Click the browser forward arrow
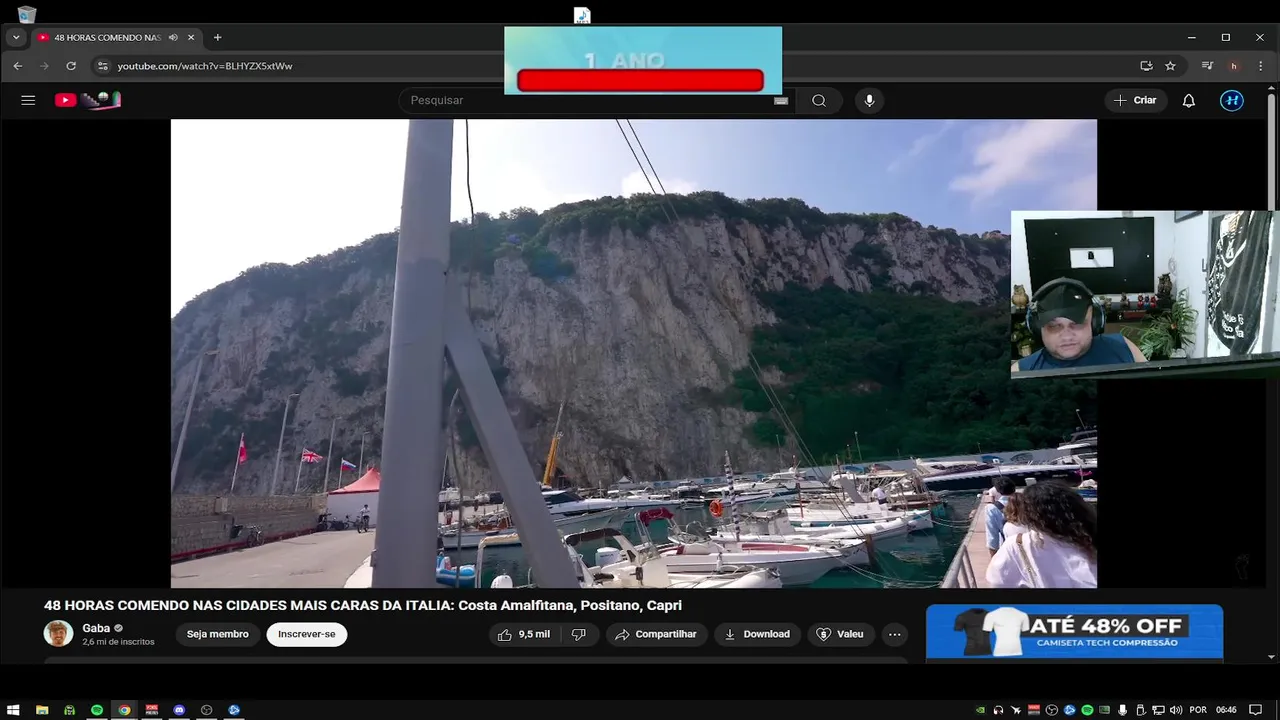The image size is (1280, 720). coord(44,66)
